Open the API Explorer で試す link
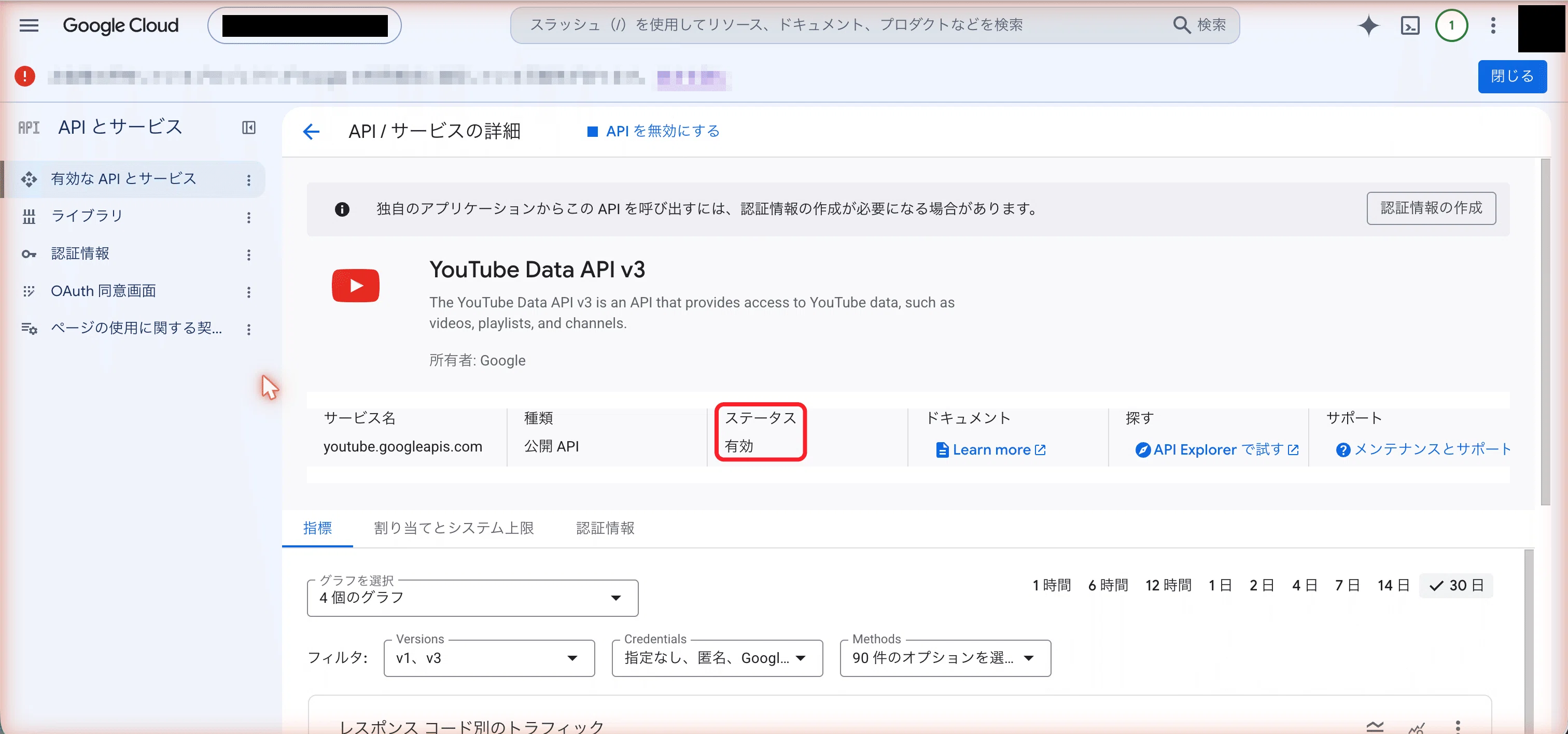 click(x=1217, y=450)
